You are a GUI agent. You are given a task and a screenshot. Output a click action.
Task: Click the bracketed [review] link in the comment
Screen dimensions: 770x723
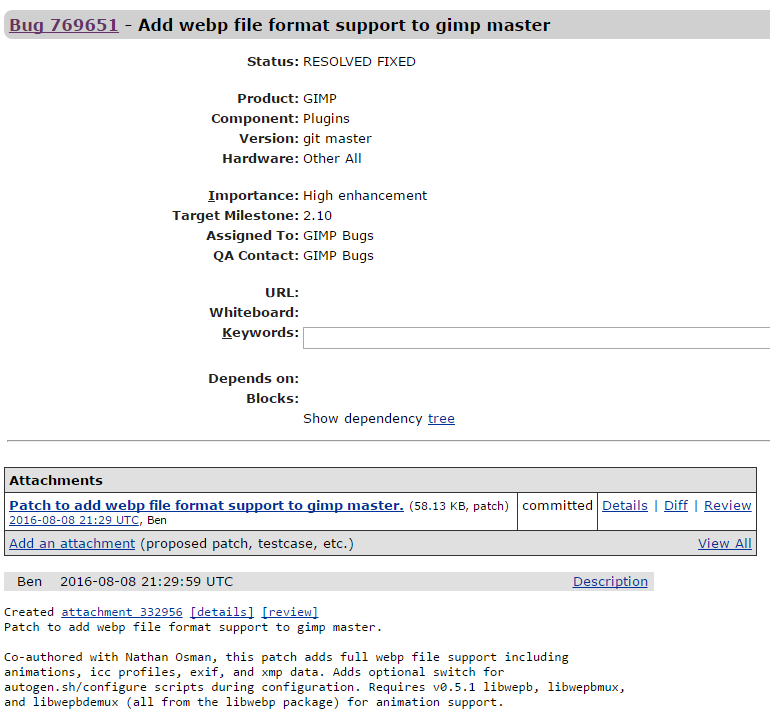[x=289, y=612]
